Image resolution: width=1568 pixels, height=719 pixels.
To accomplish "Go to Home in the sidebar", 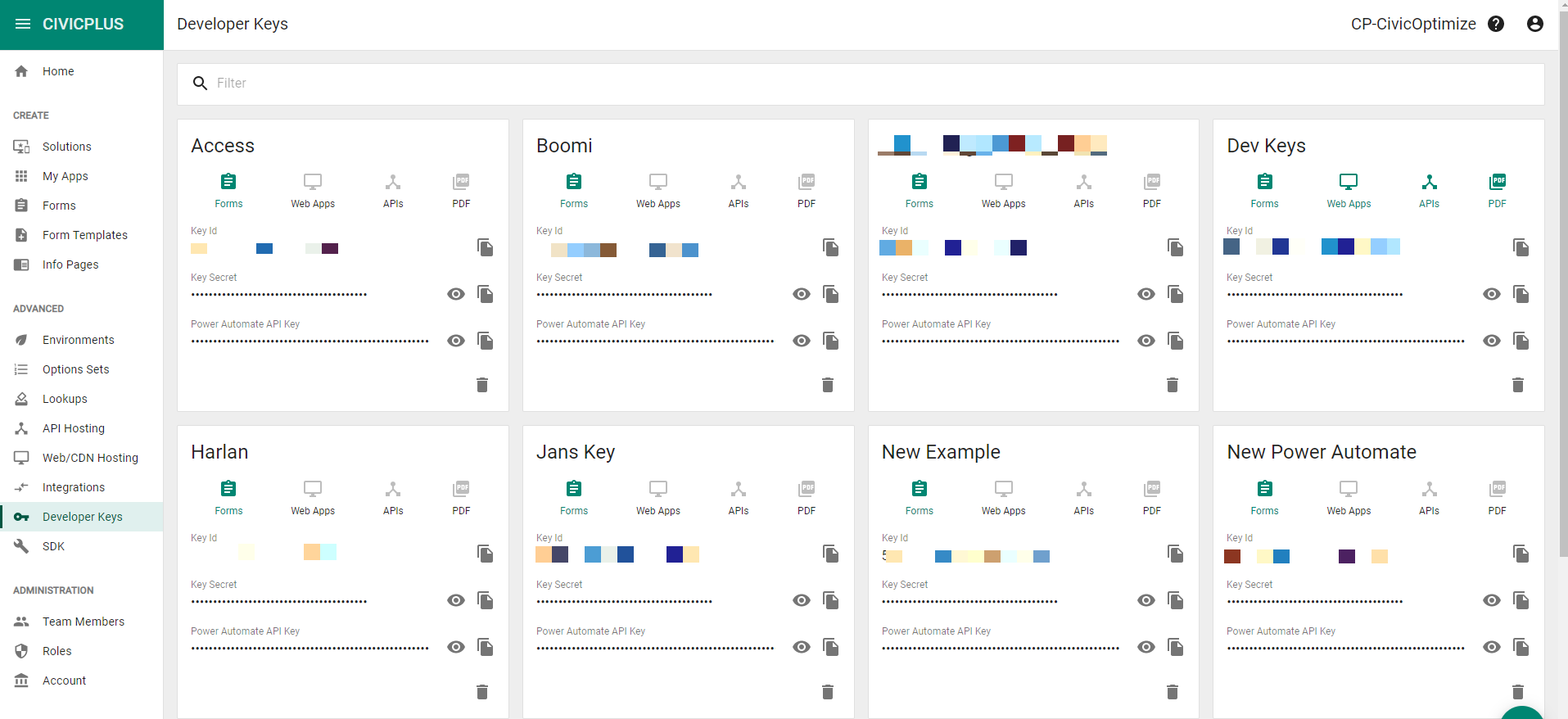I will click(x=82, y=71).
